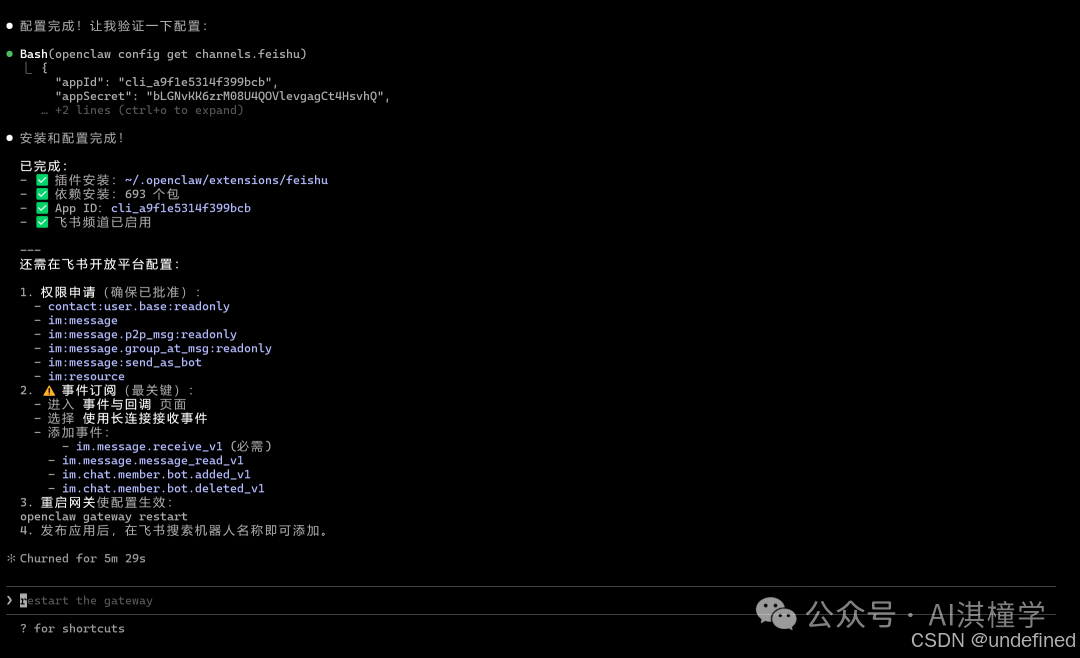The height and width of the screenshot is (658, 1080).
Task: Click the green checkmark beside 依赖安装
Action: (x=42, y=194)
